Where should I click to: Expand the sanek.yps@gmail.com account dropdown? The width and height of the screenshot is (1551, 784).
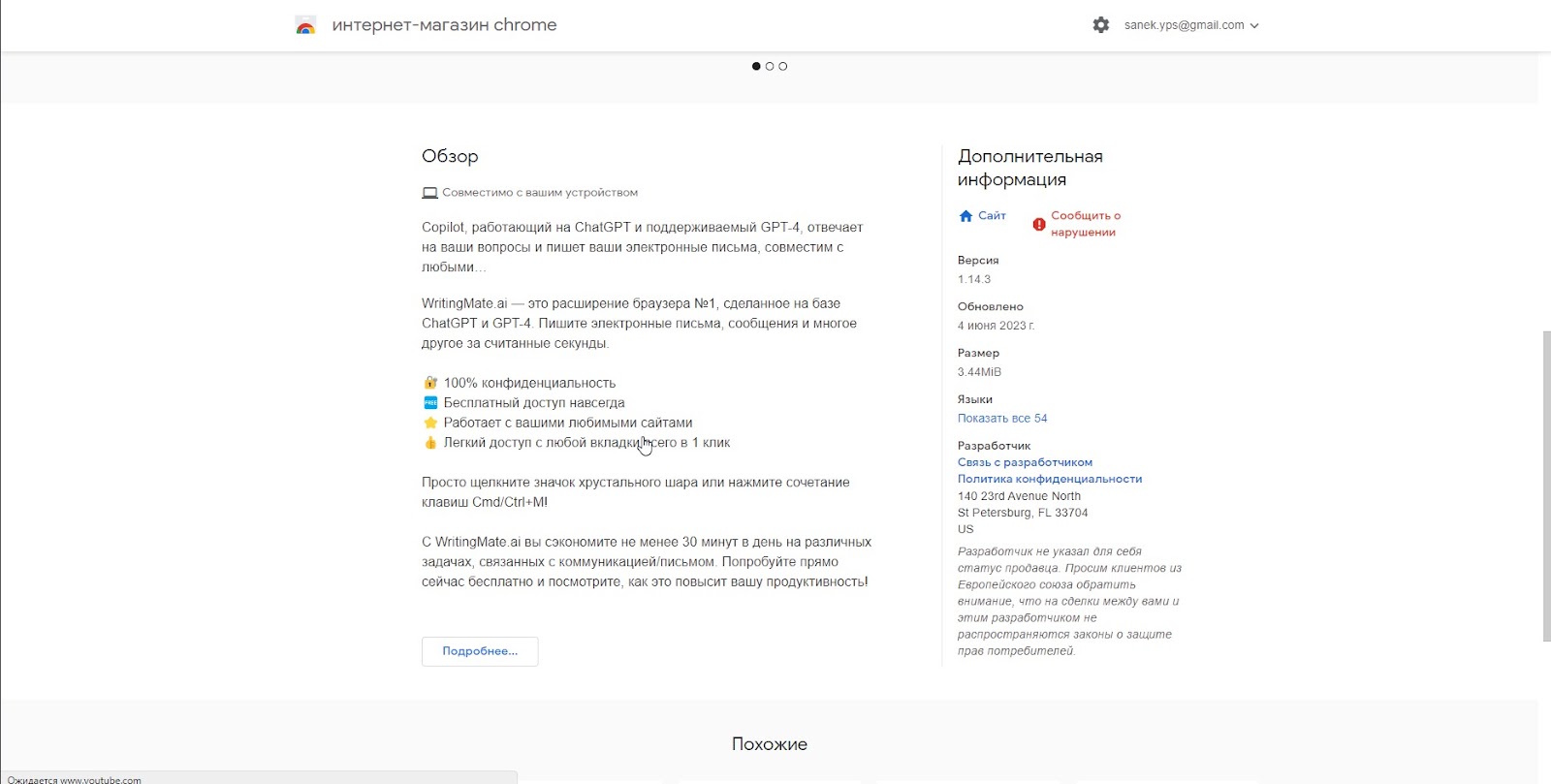coord(1191,25)
